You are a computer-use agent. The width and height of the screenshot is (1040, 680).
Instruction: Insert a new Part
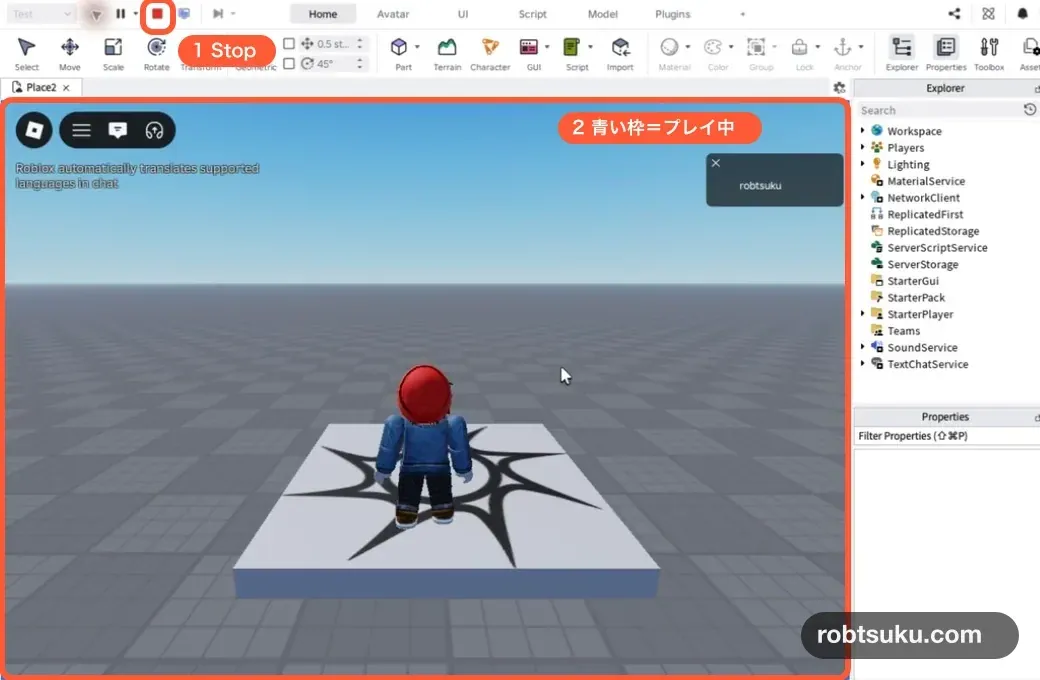pos(400,54)
